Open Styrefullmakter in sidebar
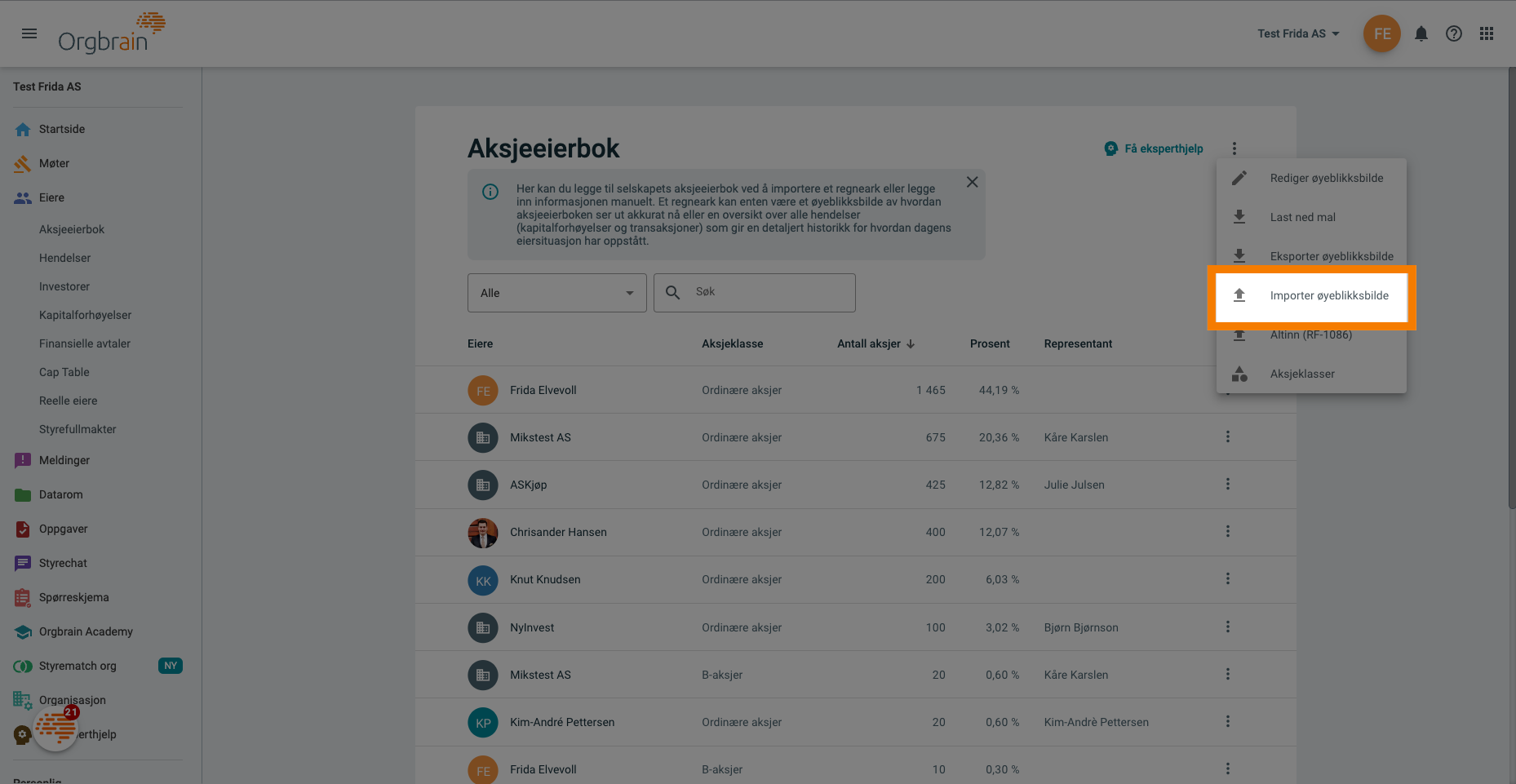Viewport: 1516px width, 784px height. coord(78,429)
